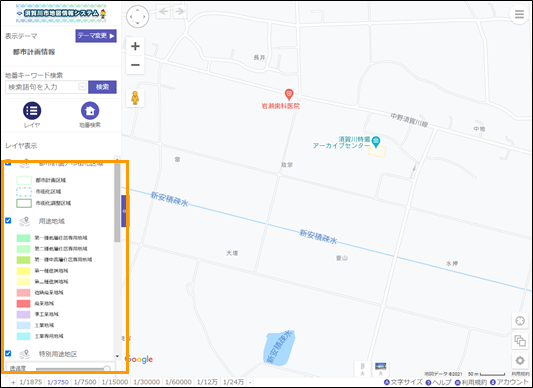The width and height of the screenshot is (533, 388).
Task: Select the 1/15000 scale option
Action: [x=115, y=382]
